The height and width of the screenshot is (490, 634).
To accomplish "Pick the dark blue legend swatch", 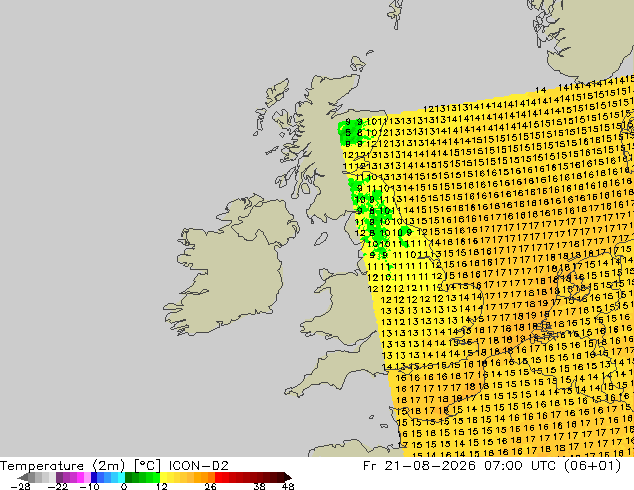I will (x=94, y=477).
